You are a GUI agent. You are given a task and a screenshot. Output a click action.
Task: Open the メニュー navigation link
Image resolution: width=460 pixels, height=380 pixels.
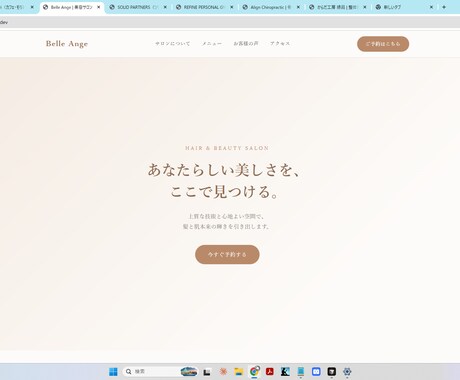point(212,44)
